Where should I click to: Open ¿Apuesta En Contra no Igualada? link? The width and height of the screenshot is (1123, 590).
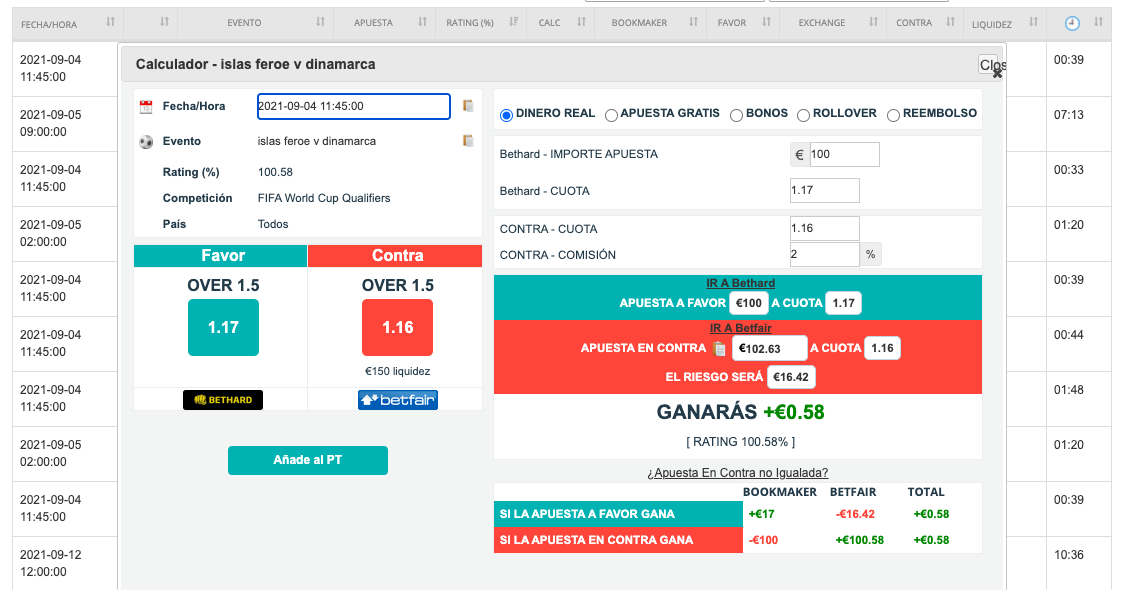pos(738,473)
